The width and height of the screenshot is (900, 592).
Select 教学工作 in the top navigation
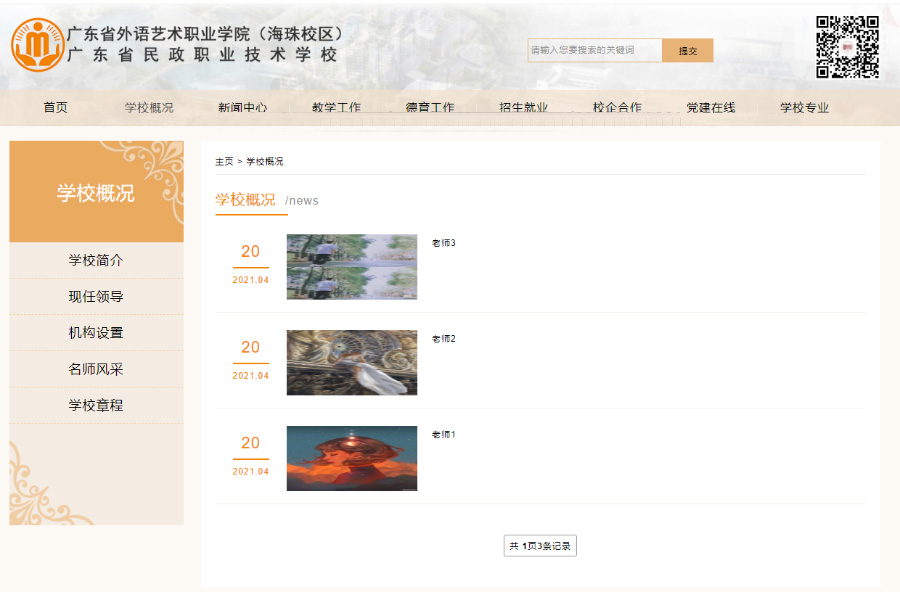click(336, 108)
